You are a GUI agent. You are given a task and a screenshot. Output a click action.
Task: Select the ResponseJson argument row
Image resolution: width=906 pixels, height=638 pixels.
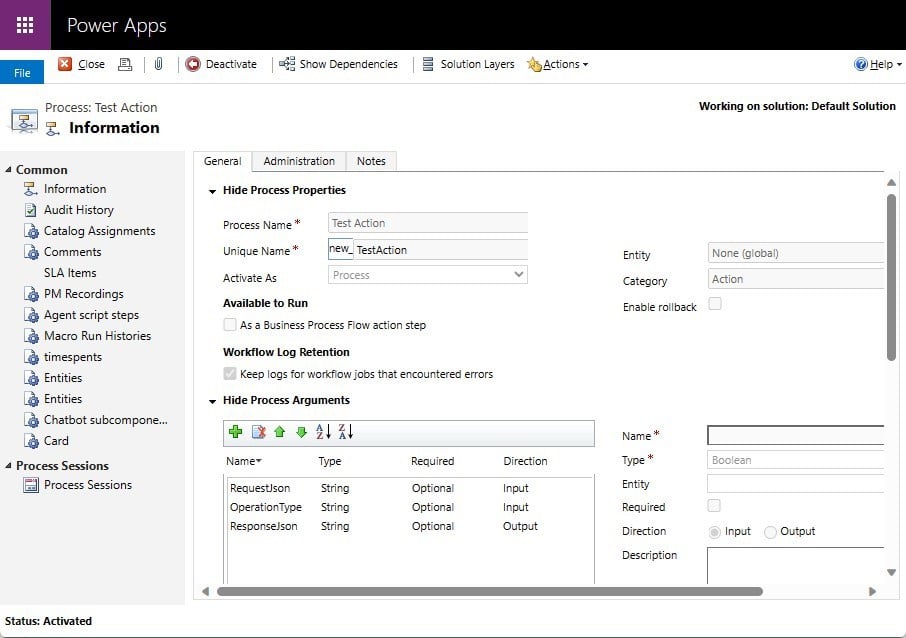[x=410, y=526]
